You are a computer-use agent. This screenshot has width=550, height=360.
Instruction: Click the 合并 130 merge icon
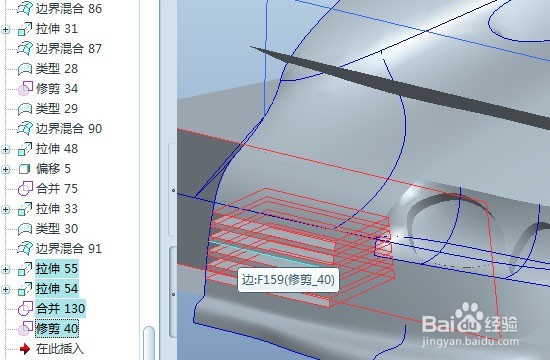[x=25, y=309]
